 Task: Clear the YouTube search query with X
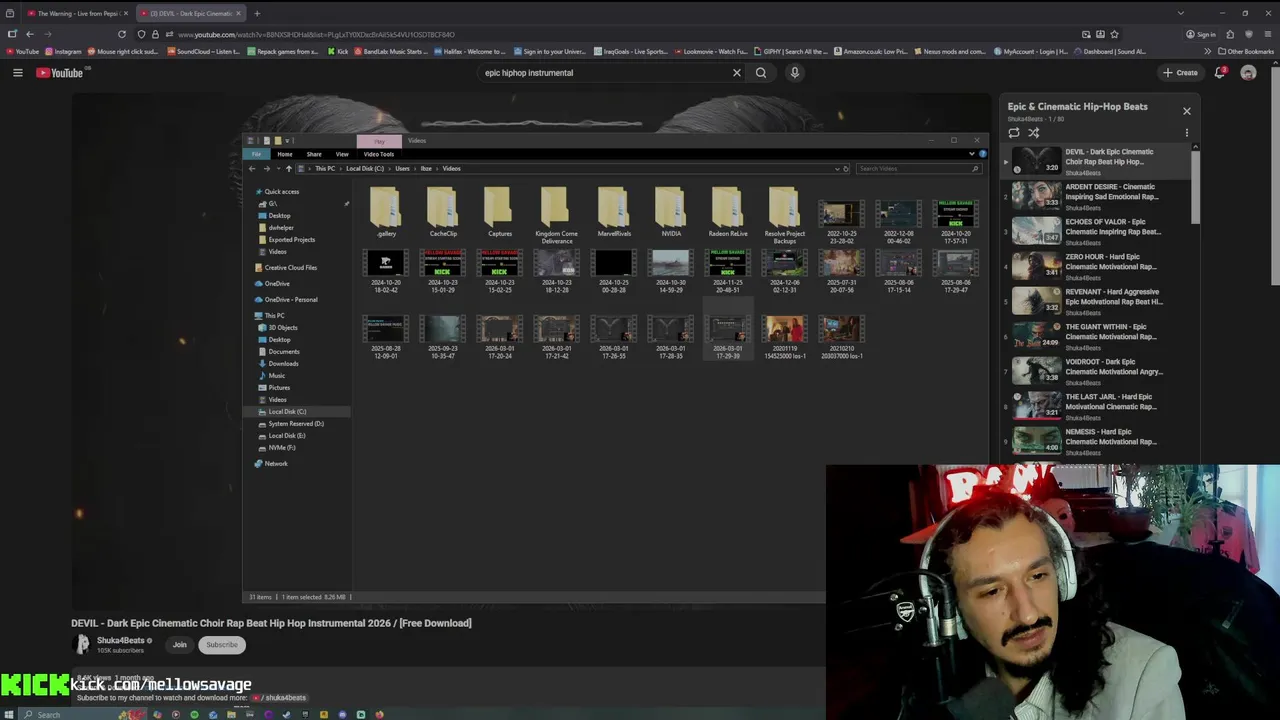click(x=737, y=72)
